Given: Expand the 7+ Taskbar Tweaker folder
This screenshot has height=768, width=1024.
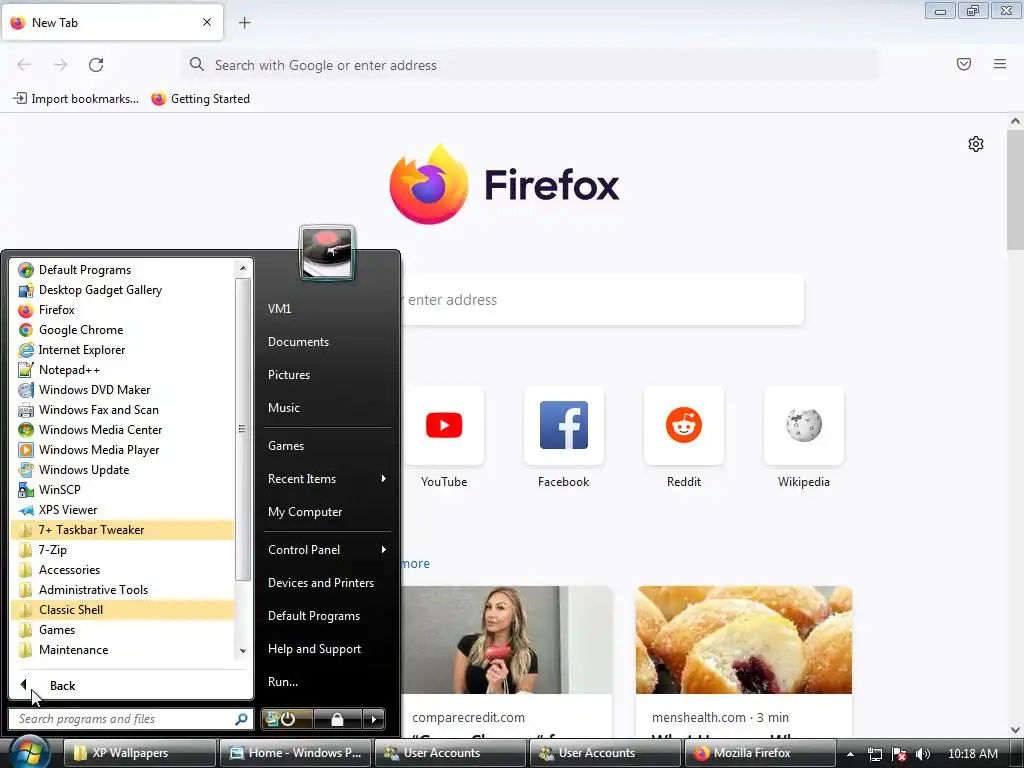Looking at the screenshot, I should pyautogui.click(x=122, y=530).
